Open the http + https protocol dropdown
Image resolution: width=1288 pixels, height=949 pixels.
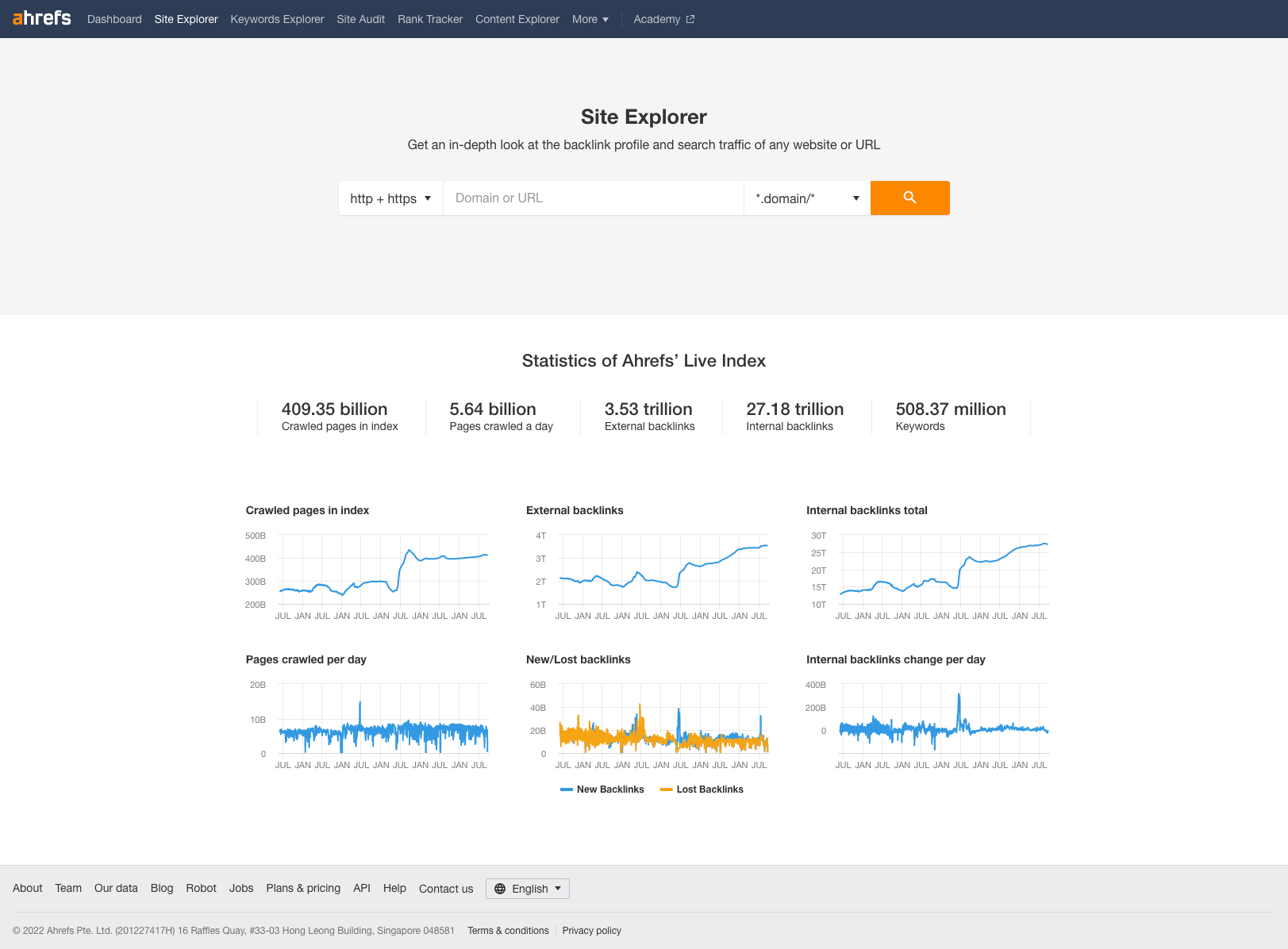pos(390,198)
